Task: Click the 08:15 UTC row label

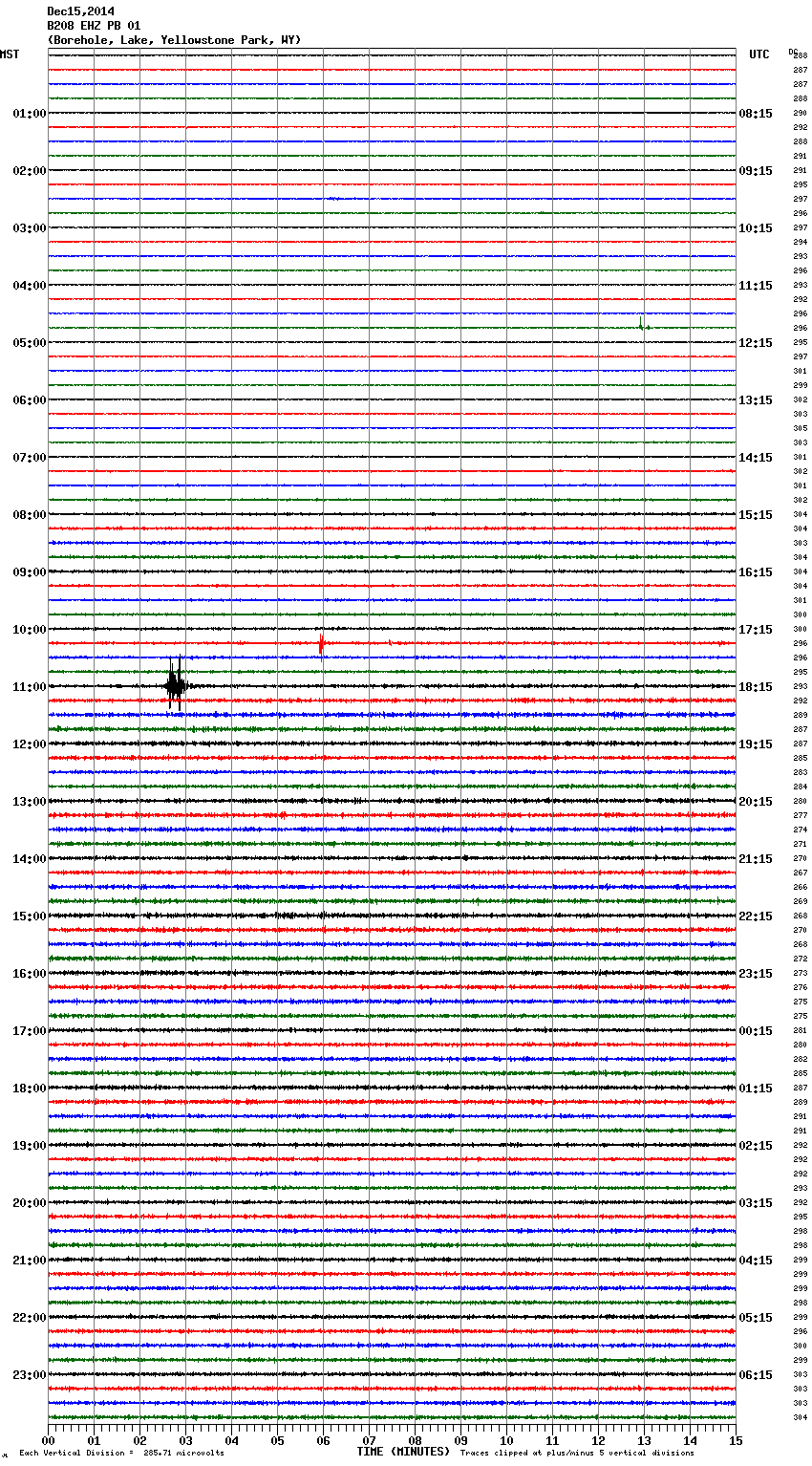Action: pos(756,114)
